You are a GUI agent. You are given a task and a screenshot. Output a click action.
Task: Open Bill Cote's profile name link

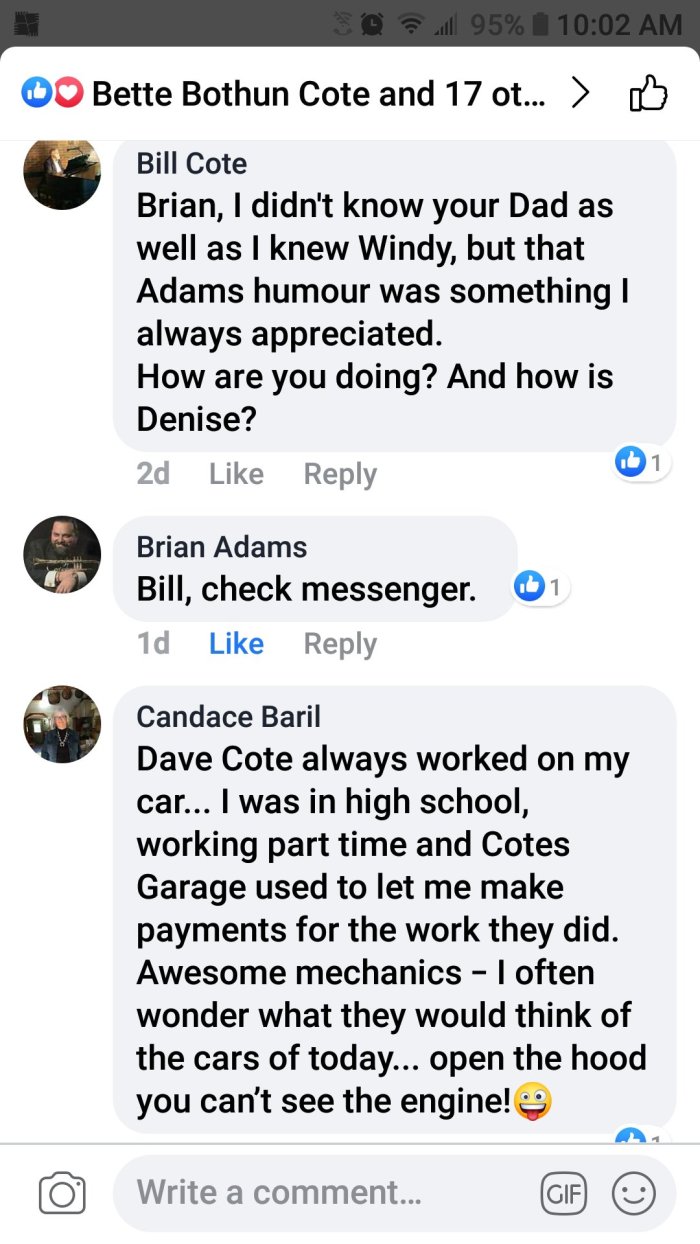pyautogui.click(x=192, y=163)
